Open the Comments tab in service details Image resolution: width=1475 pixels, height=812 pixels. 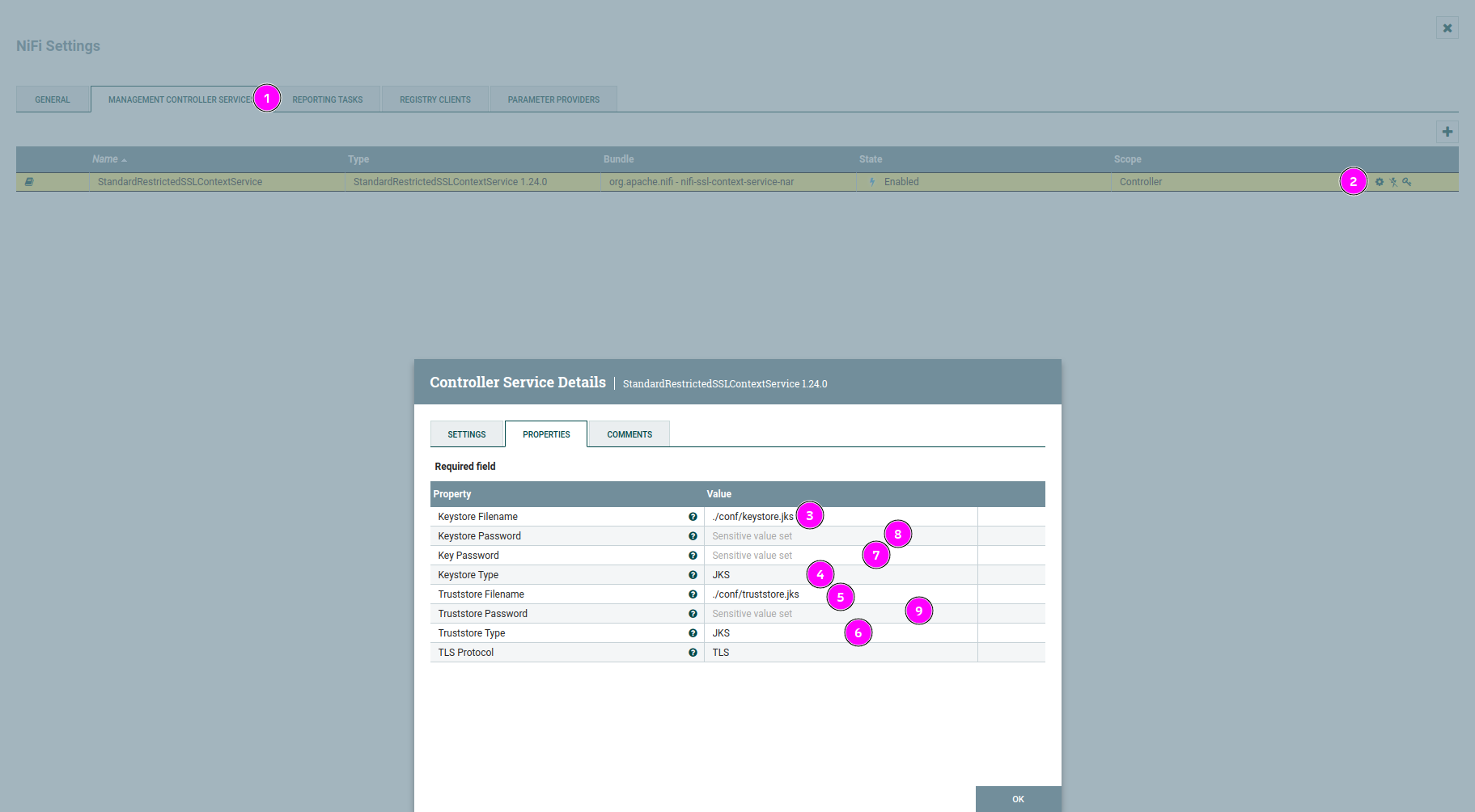629,434
